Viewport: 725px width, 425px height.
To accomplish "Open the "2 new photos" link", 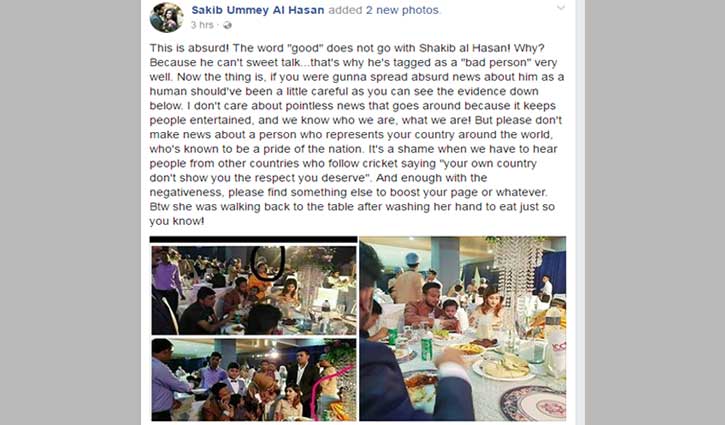I will [x=402, y=10].
